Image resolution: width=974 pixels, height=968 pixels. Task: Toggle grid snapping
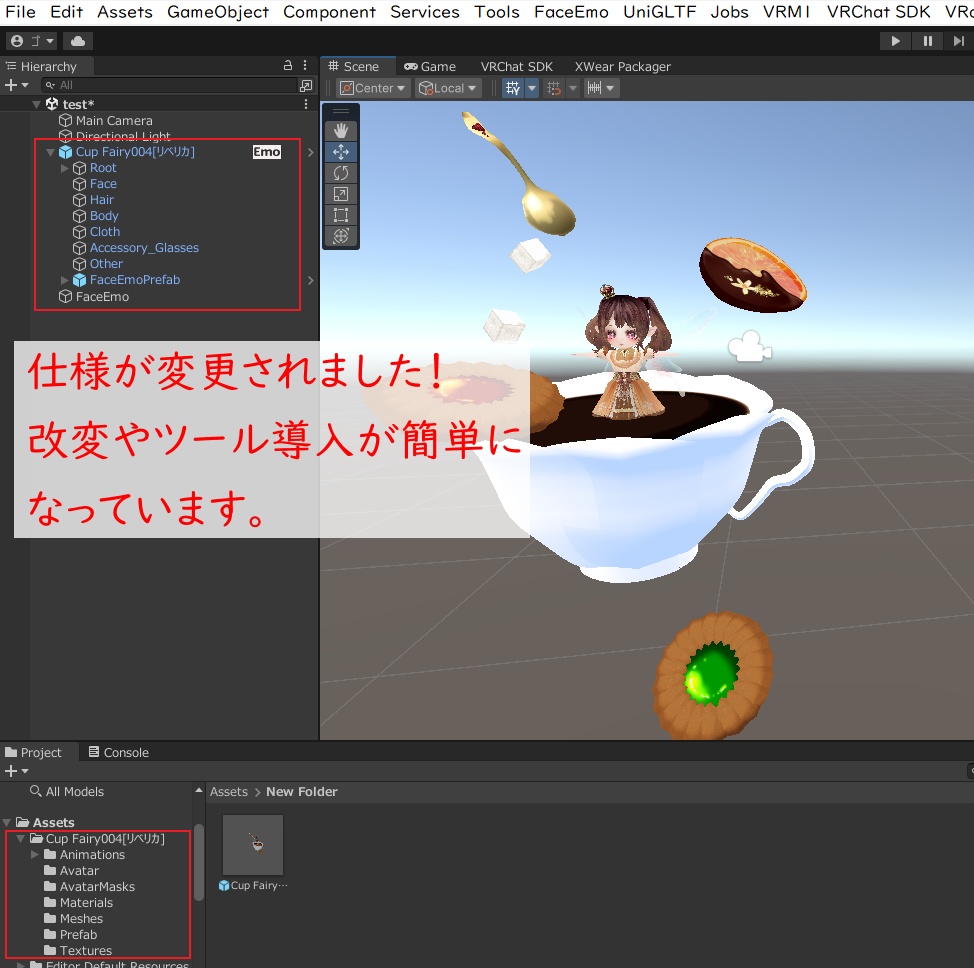pos(553,88)
